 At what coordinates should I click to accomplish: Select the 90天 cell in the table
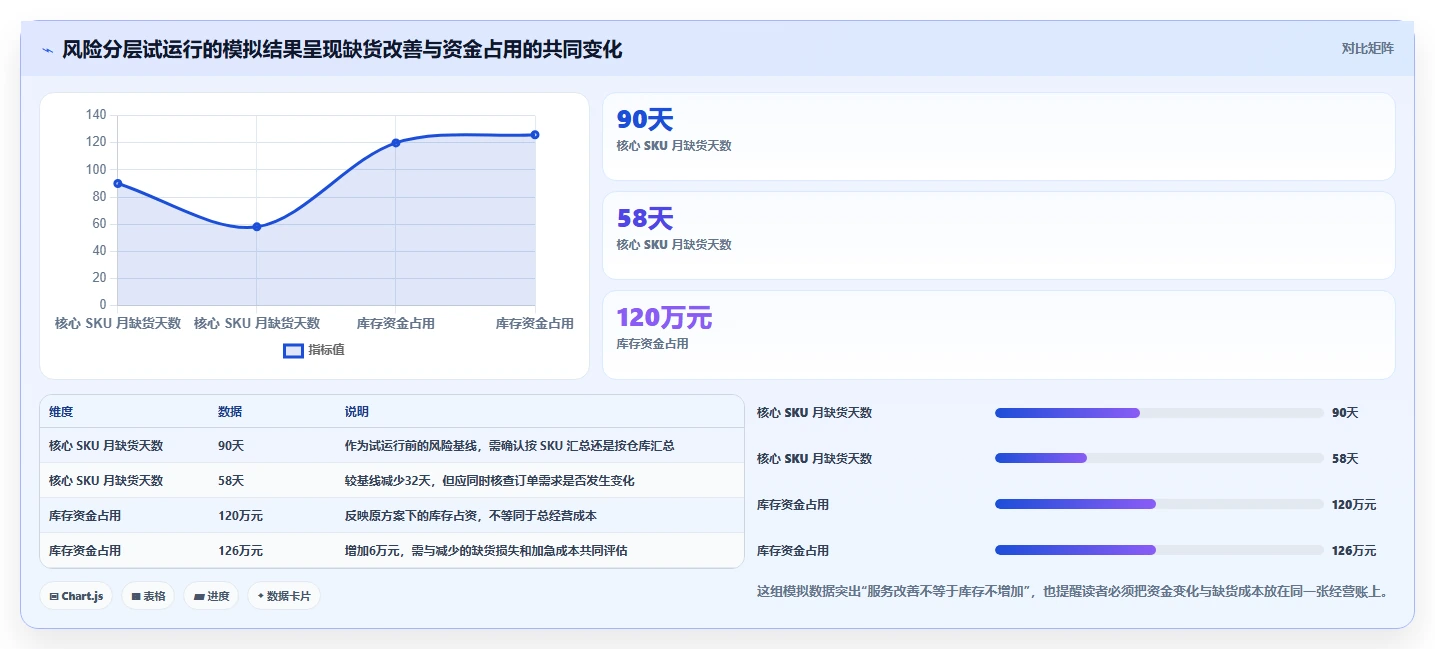pos(231,446)
